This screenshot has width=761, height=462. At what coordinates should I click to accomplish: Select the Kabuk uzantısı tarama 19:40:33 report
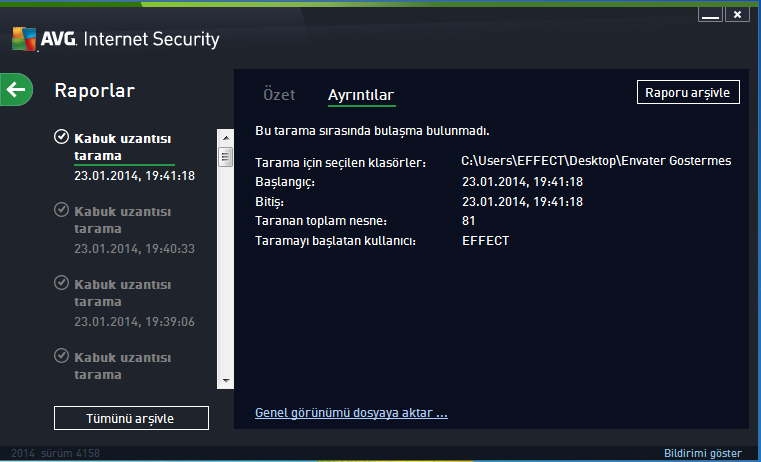(125, 229)
